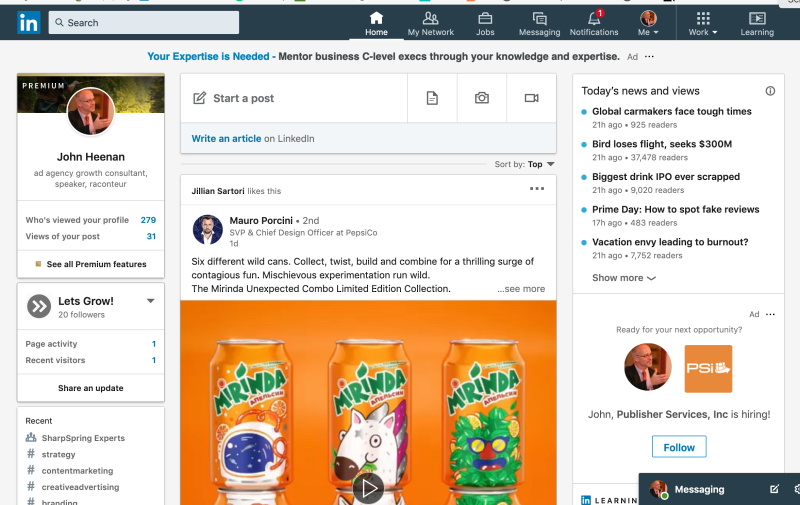The width and height of the screenshot is (800, 505).
Task: Click Share an update
Action: tap(91, 388)
